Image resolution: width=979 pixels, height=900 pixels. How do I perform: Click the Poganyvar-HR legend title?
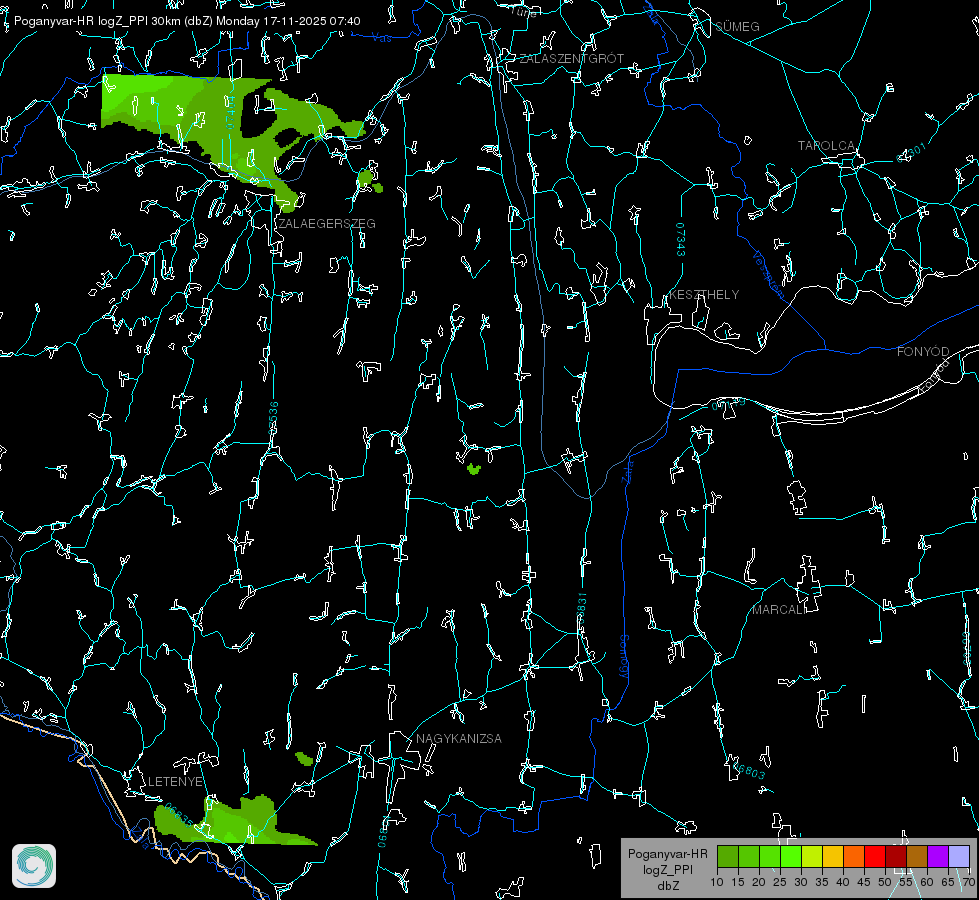pyautogui.click(x=667, y=854)
